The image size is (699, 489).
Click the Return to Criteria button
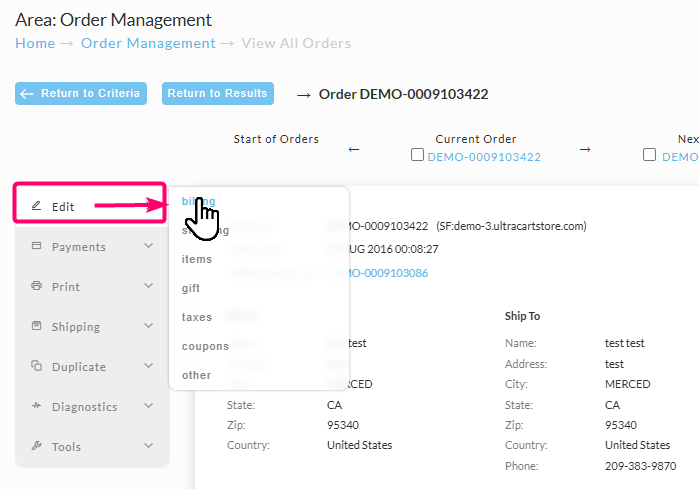[x=81, y=94]
